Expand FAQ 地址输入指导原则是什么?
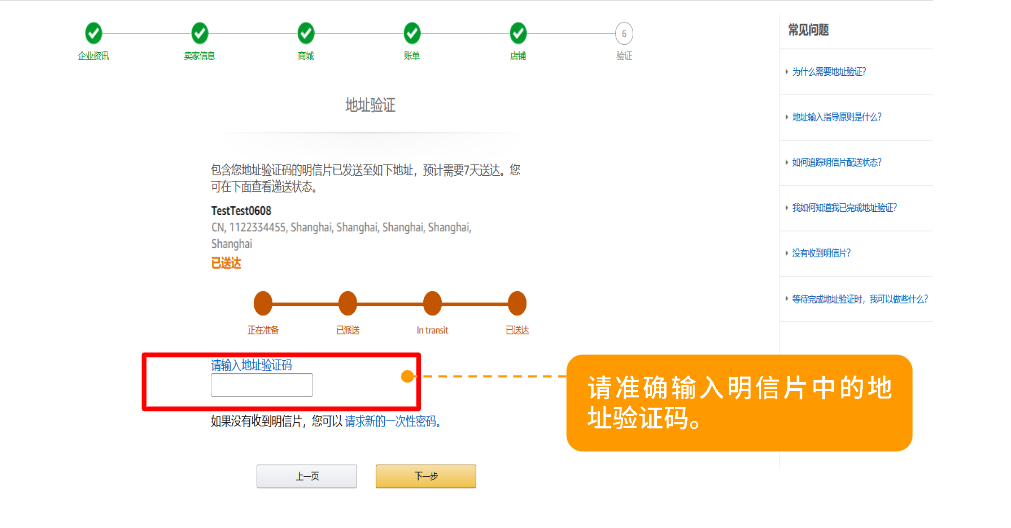The height and width of the screenshot is (528, 1011). coord(836,117)
